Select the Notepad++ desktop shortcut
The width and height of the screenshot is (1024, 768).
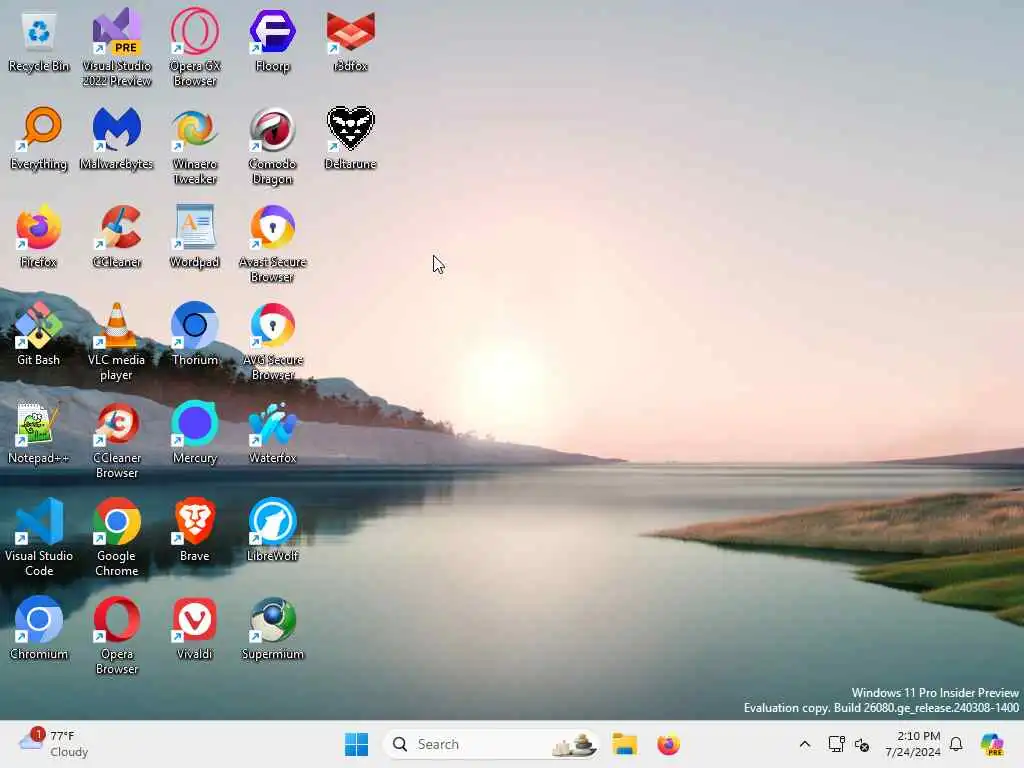(x=39, y=432)
